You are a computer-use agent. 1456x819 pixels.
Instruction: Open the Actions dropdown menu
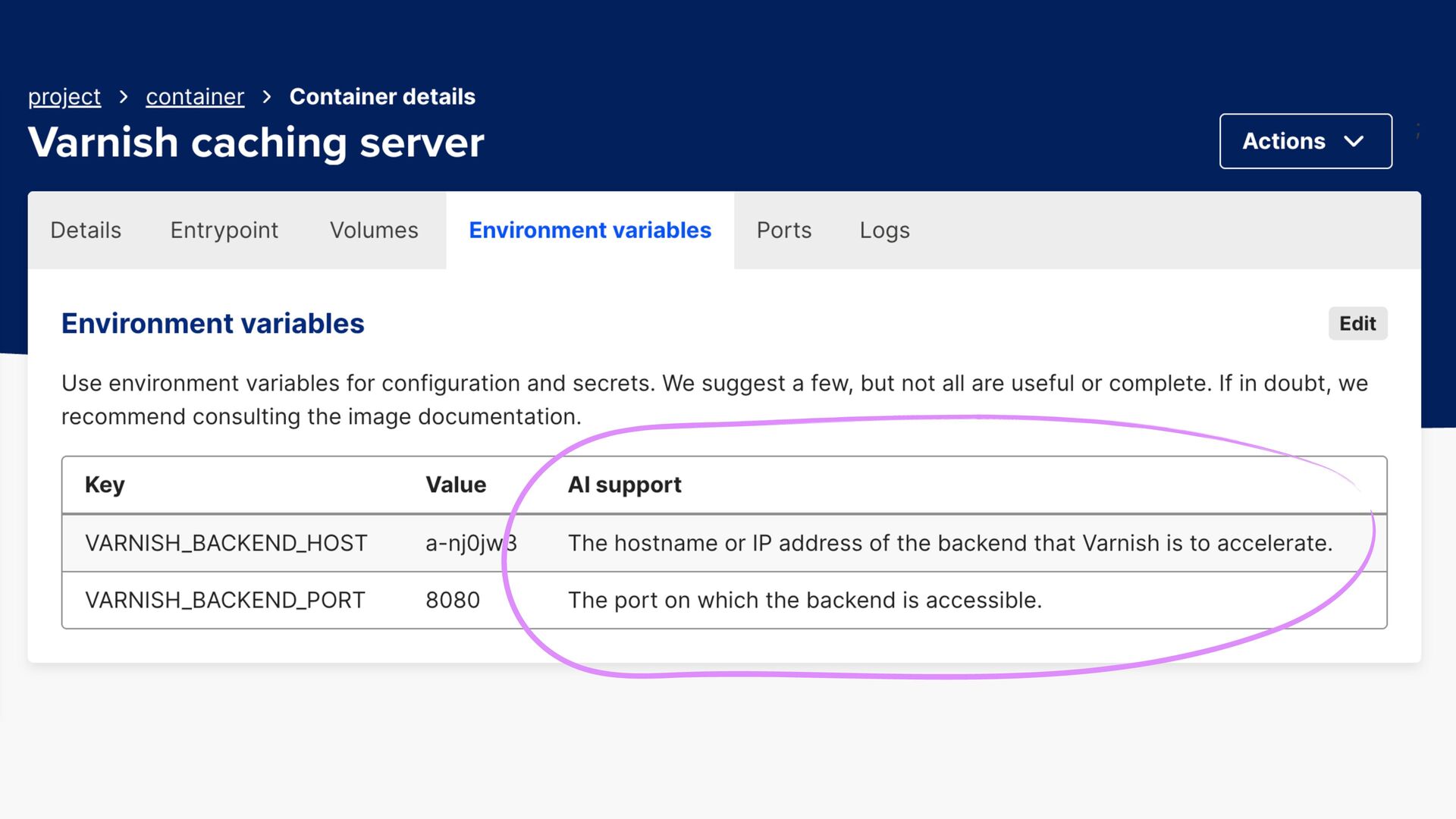[1304, 141]
